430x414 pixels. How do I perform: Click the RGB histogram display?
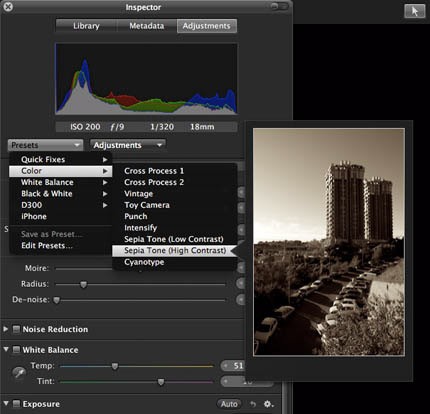pos(146,79)
